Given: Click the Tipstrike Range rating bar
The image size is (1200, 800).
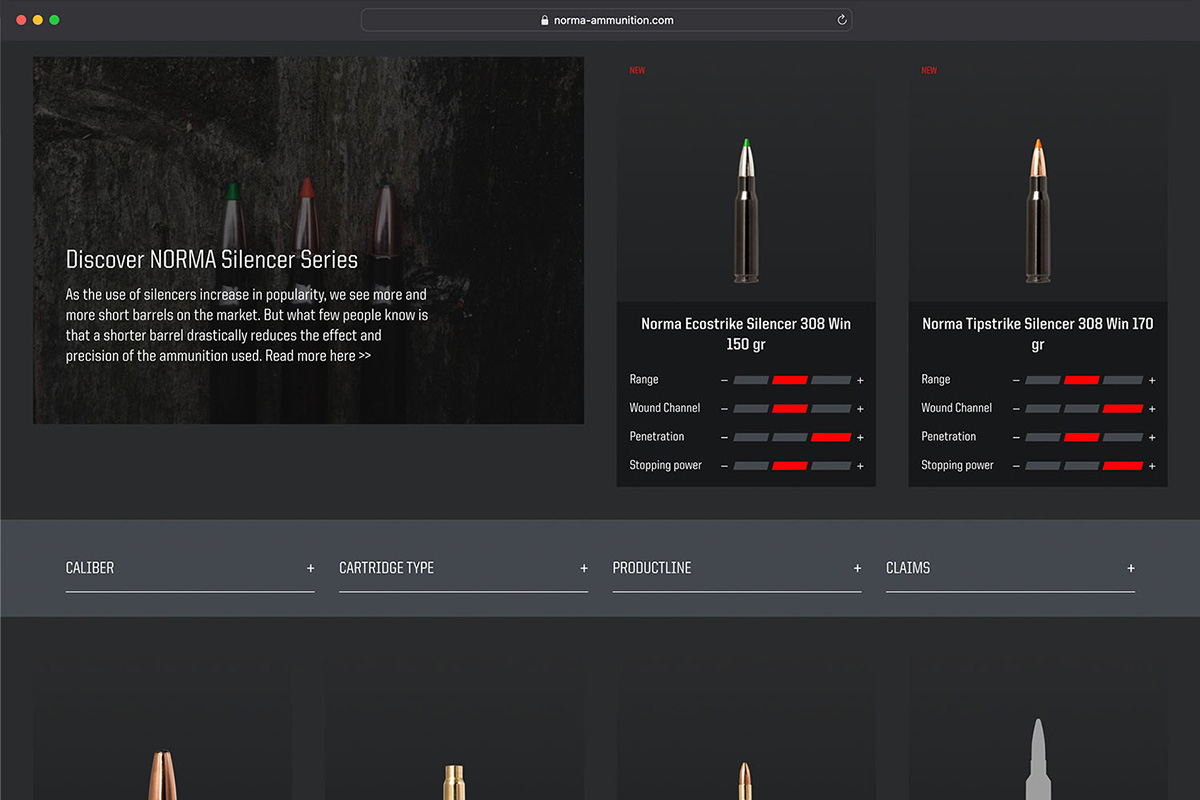Looking at the screenshot, I should 1084,380.
